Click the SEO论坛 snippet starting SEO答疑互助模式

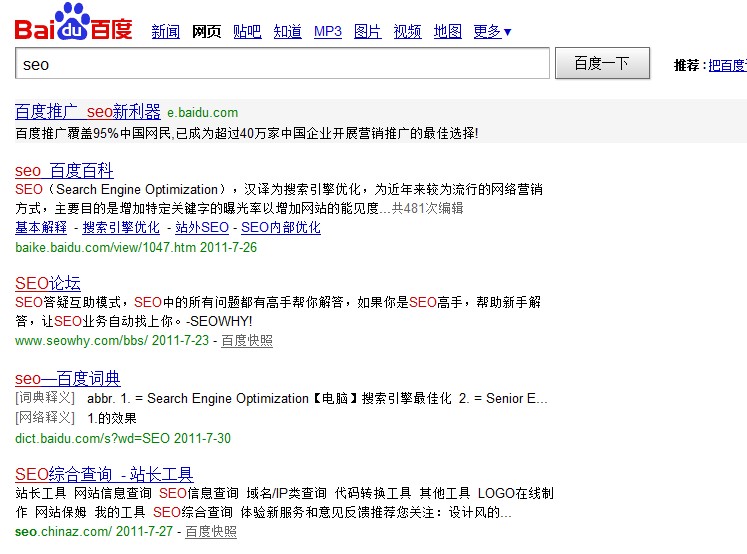(x=278, y=312)
